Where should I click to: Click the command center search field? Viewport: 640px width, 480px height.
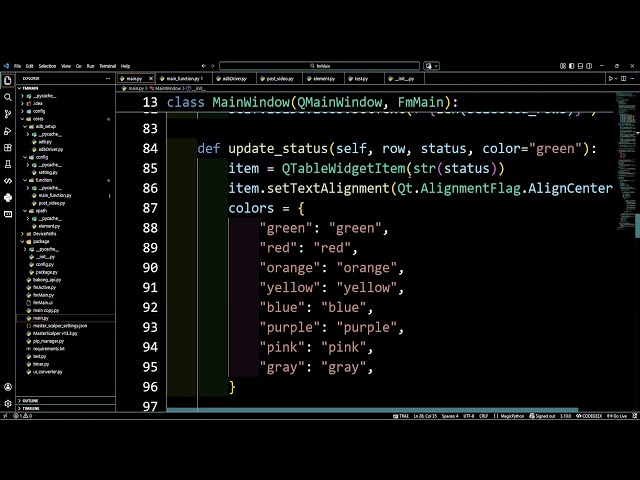[319, 66]
